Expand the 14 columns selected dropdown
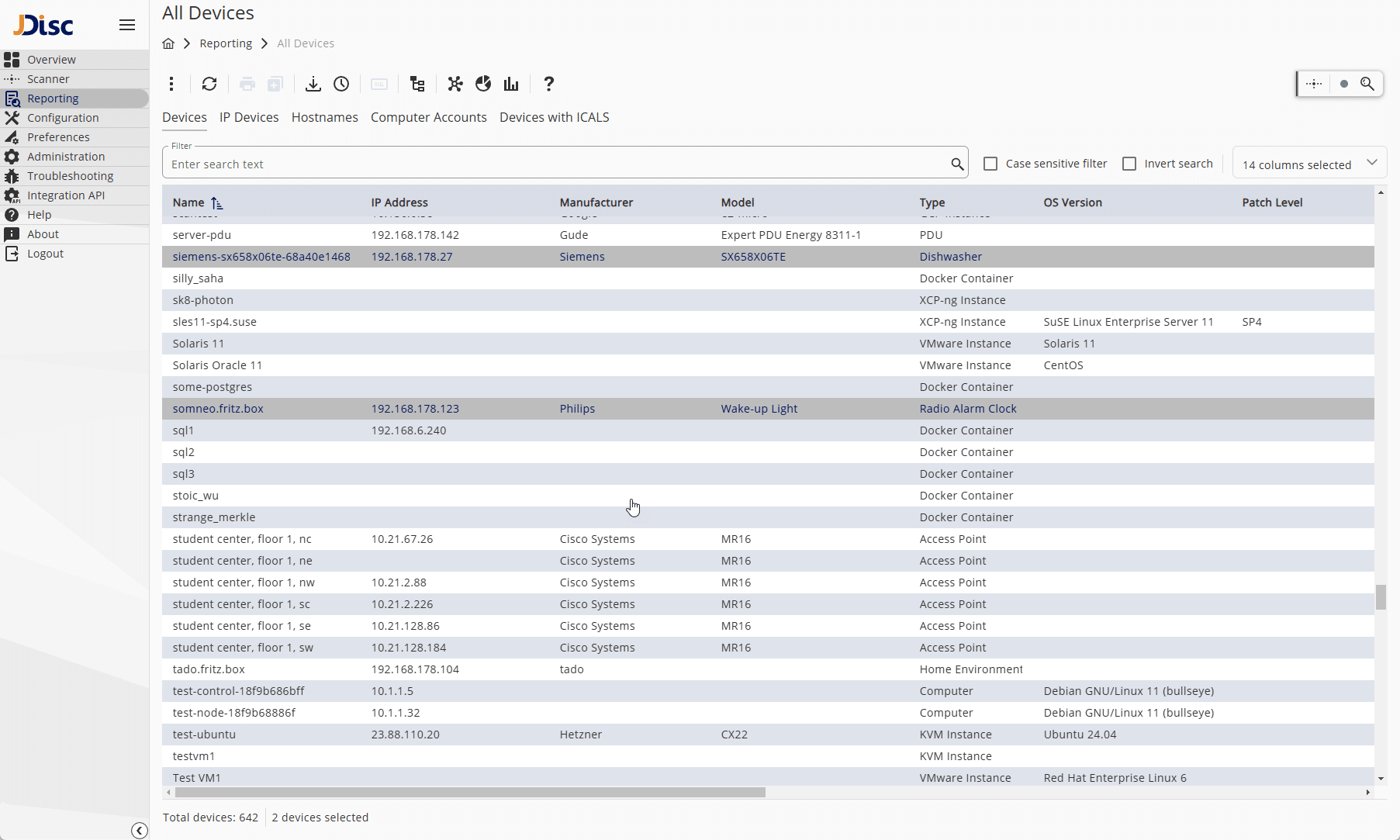 (1308, 164)
